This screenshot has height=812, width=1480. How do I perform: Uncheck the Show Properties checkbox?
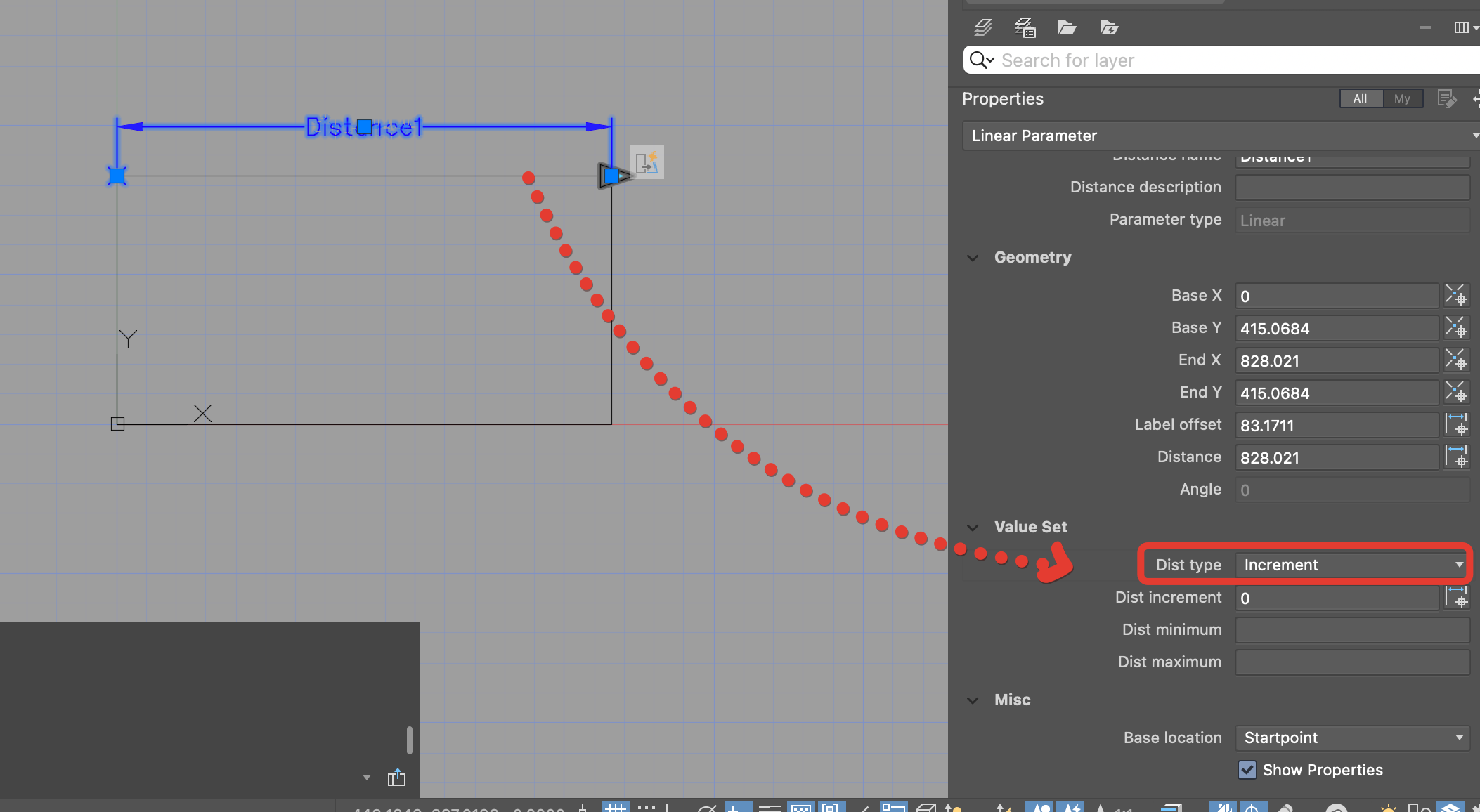[1247, 770]
